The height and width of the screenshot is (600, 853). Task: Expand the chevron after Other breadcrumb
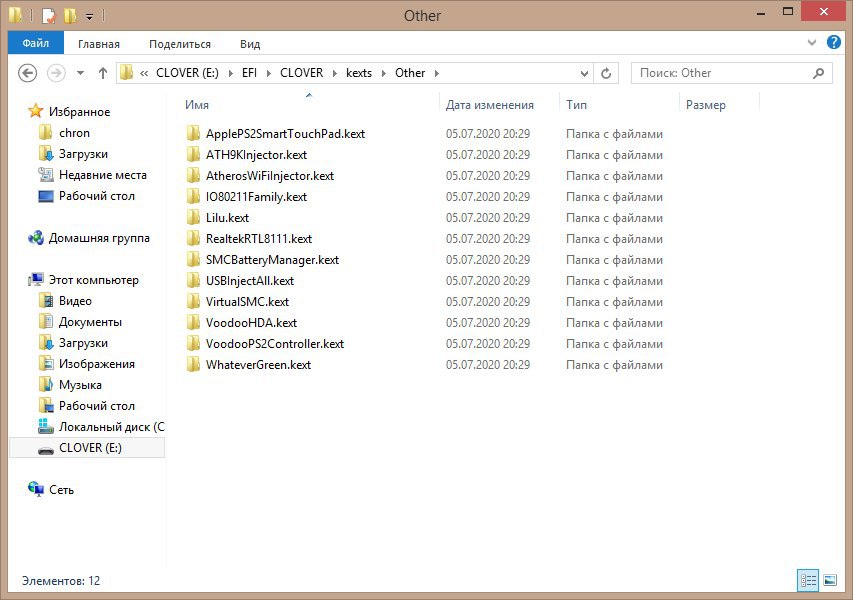click(x=436, y=73)
